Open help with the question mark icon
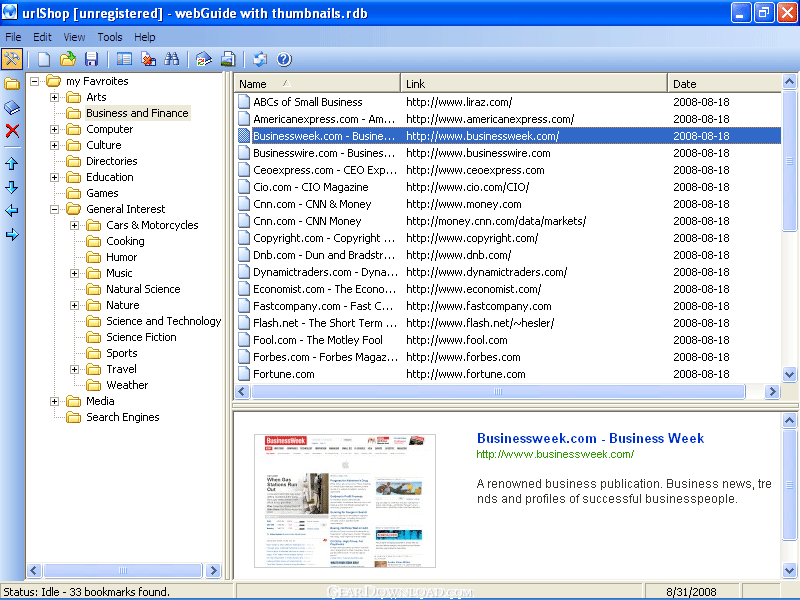 pos(284,59)
